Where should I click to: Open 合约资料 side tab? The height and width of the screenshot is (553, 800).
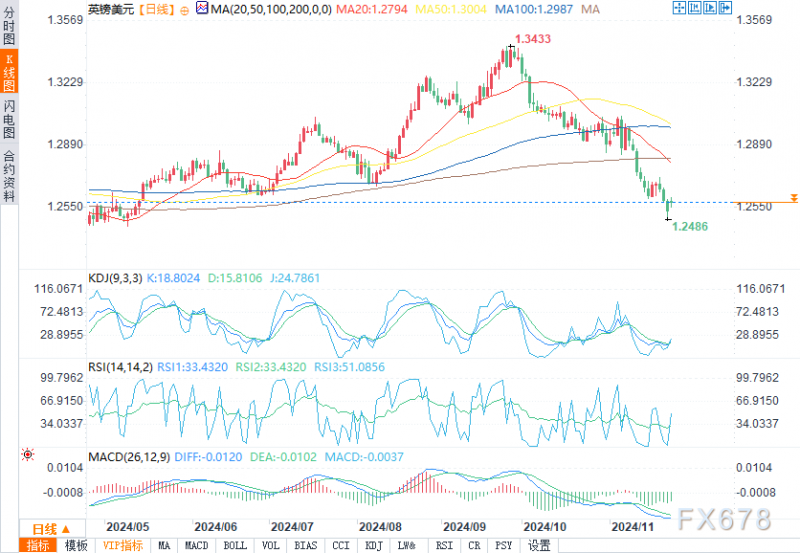point(9,176)
